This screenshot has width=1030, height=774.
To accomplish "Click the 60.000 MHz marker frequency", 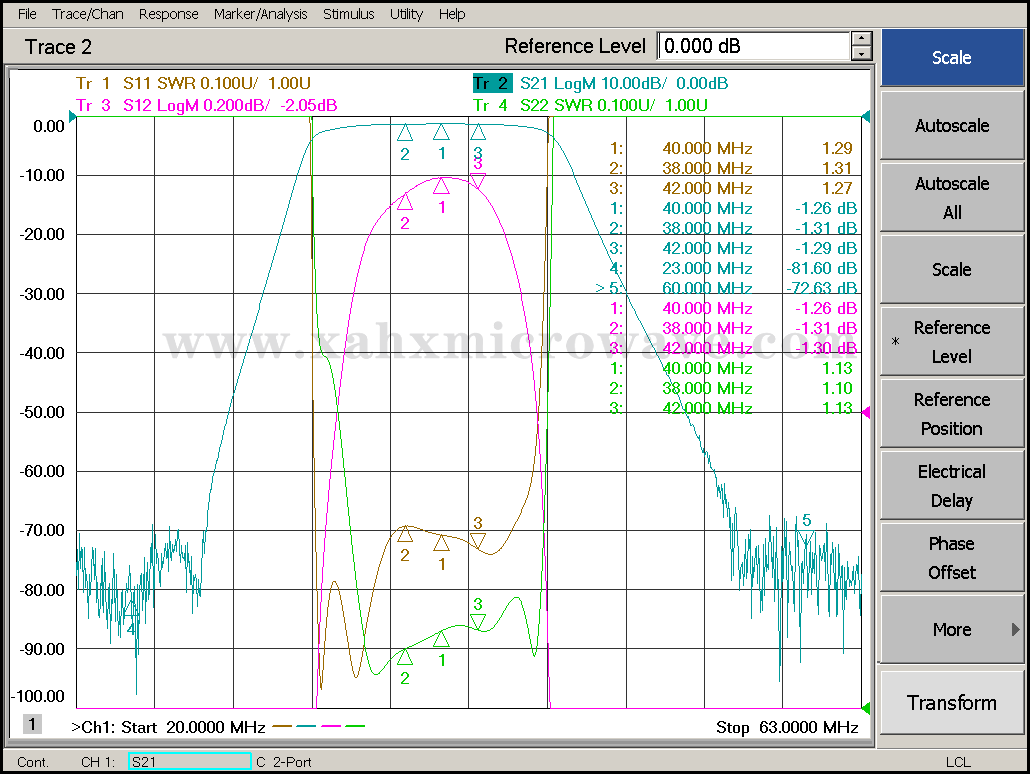I will click(707, 288).
